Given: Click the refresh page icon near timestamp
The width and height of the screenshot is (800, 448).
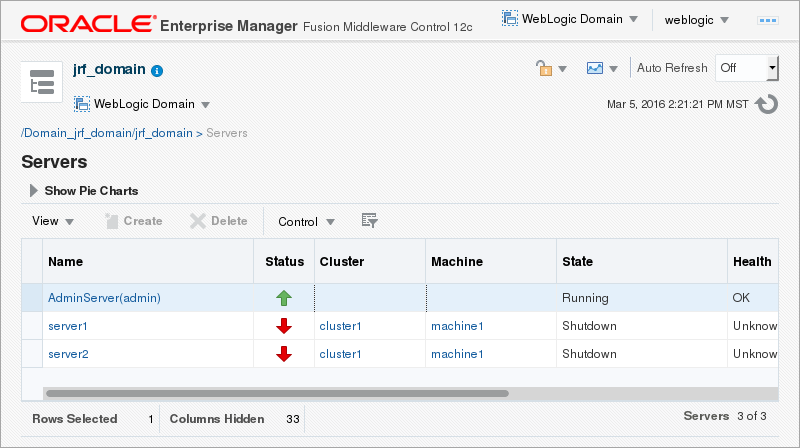Looking at the screenshot, I should [x=767, y=103].
